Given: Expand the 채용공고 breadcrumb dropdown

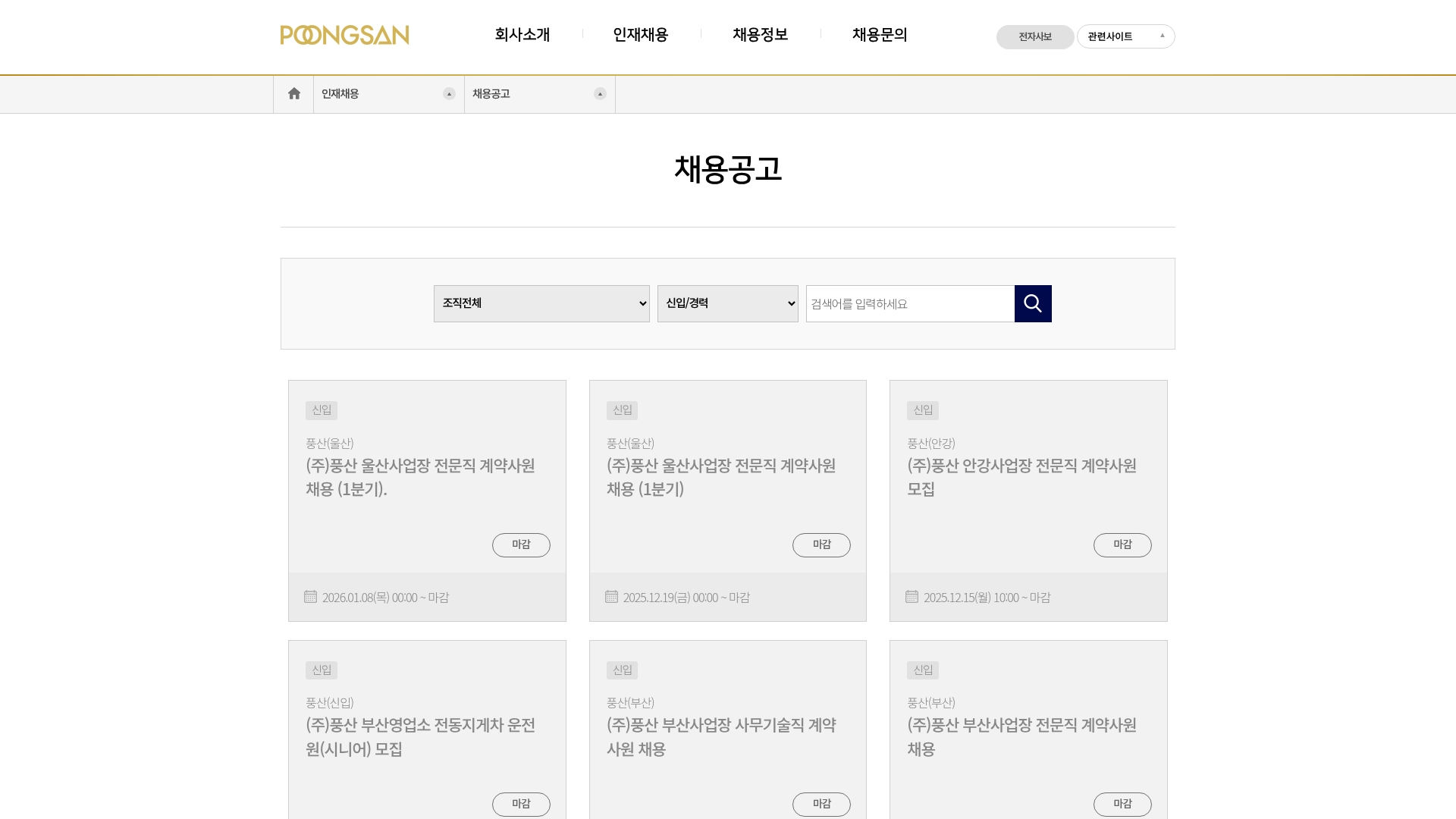Looking at the screenshot, I should pos(600,93).
